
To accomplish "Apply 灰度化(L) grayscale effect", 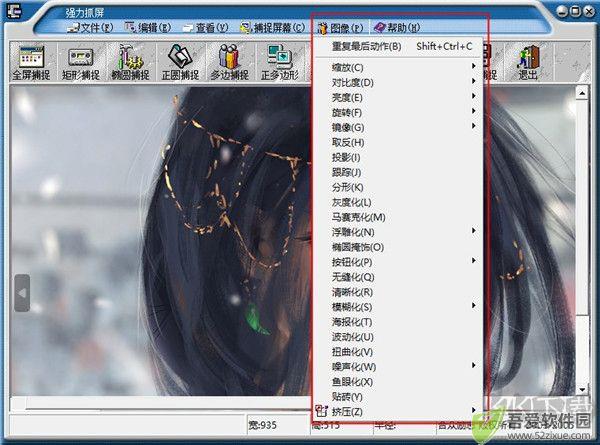I will [398, 202].
